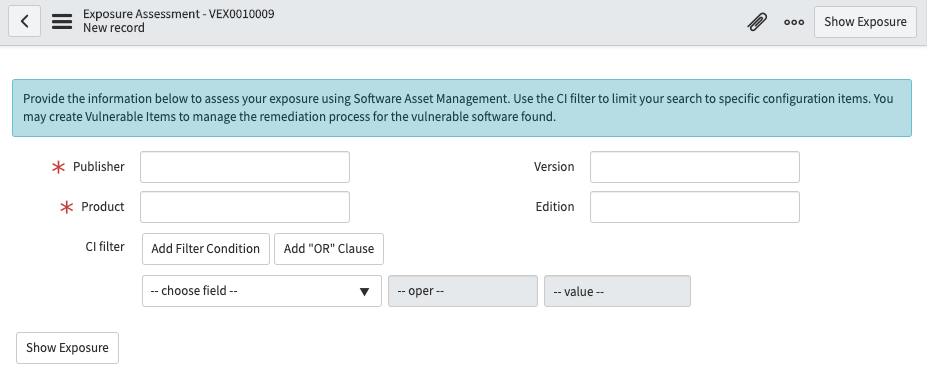Click the Product field label

tap(103, 207)
